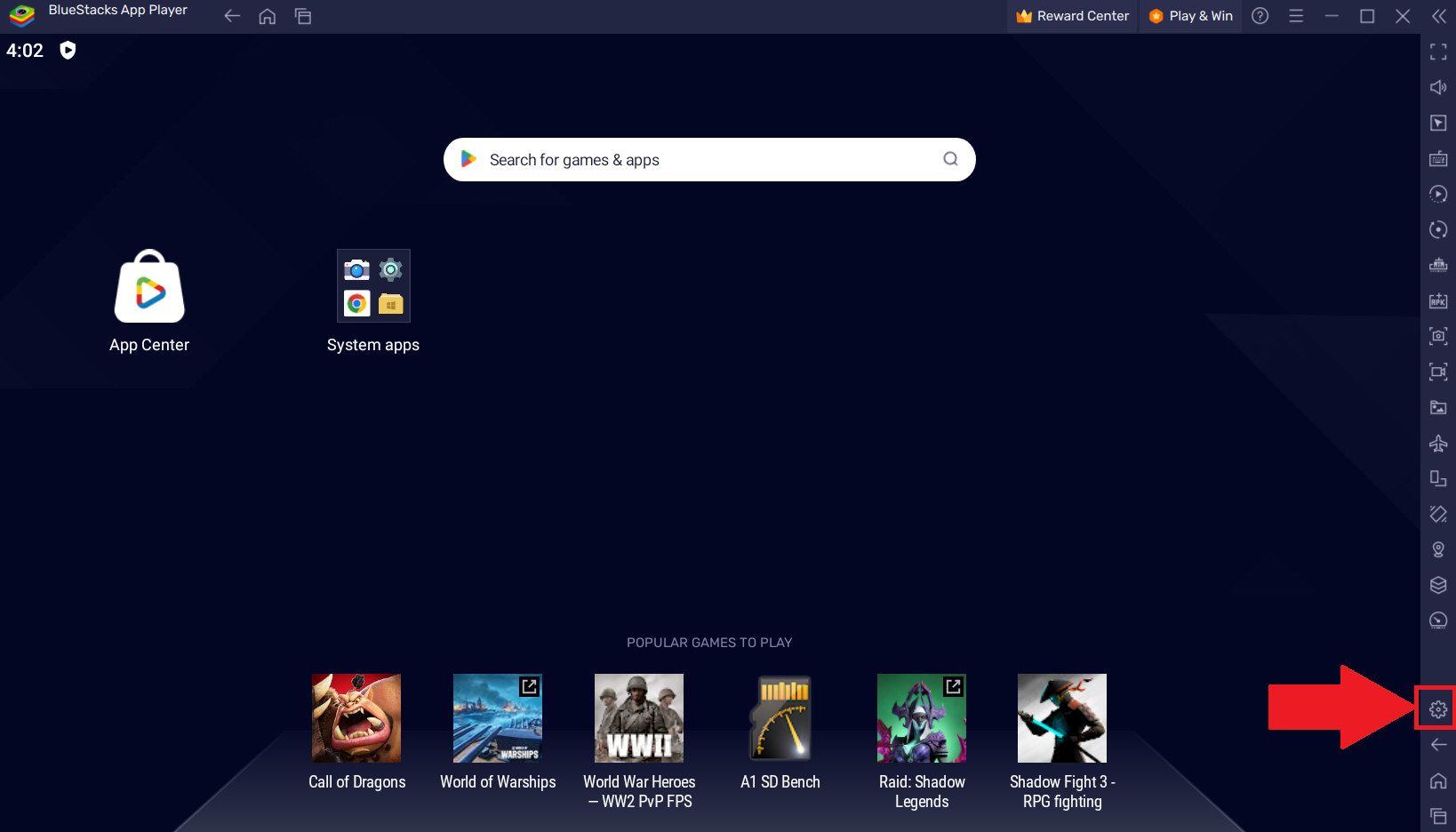1456x832 pixels.
Task: Click the trim memory sidebar icon
Action: (1438, 265)
